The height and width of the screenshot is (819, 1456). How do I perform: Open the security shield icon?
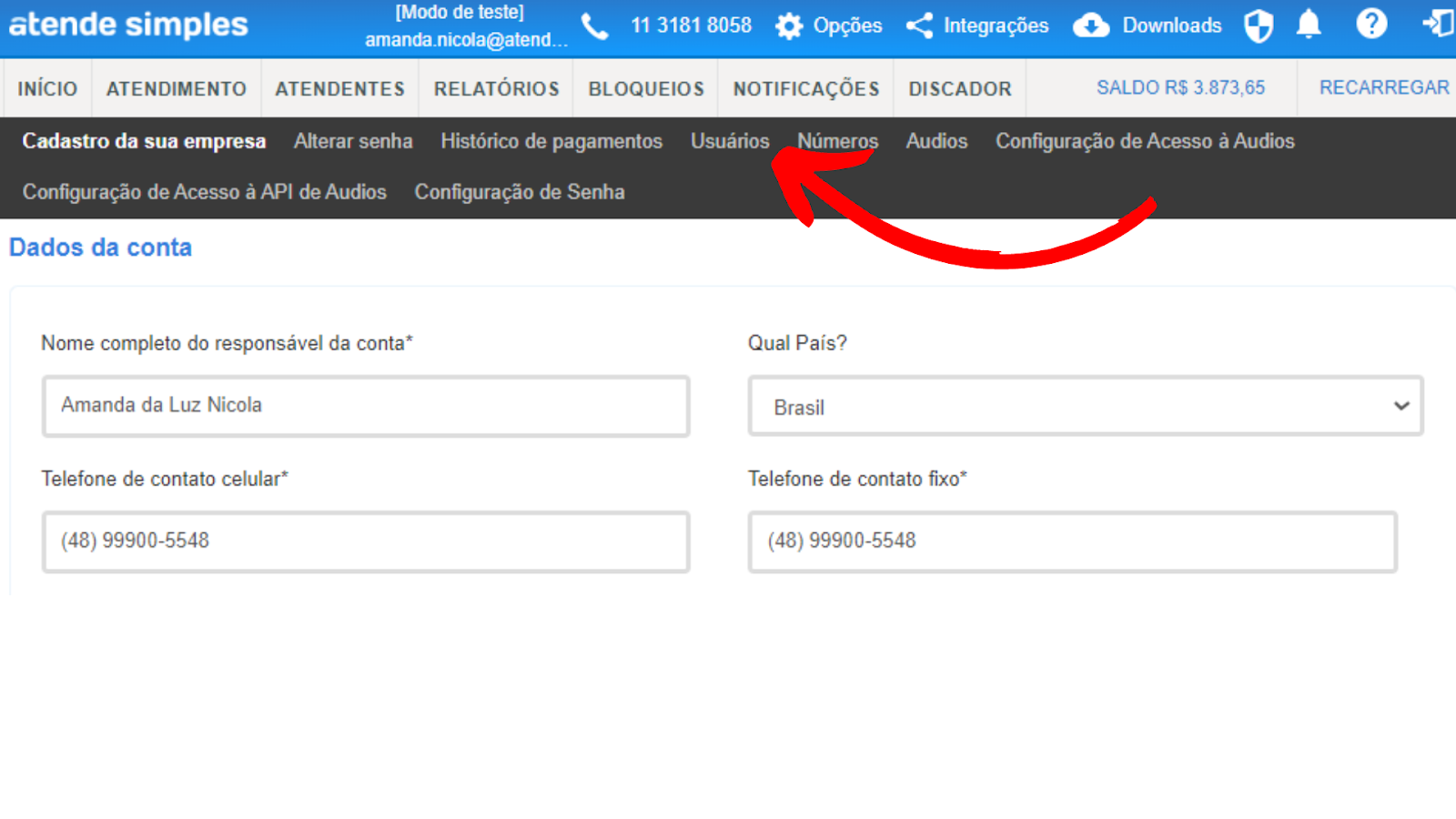1259,25
